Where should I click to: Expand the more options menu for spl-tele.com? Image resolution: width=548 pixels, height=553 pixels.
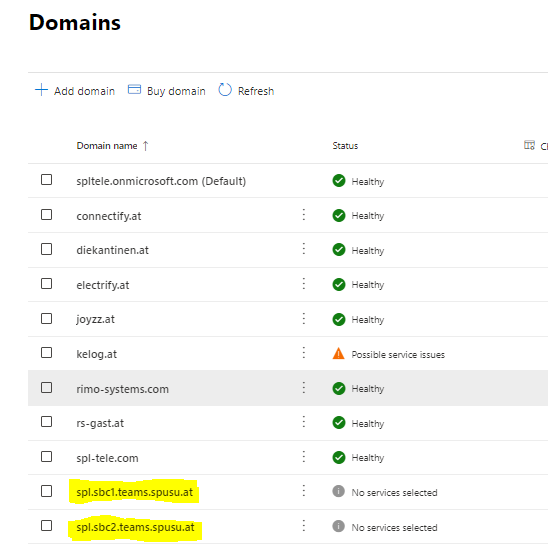tap(304, 457)
